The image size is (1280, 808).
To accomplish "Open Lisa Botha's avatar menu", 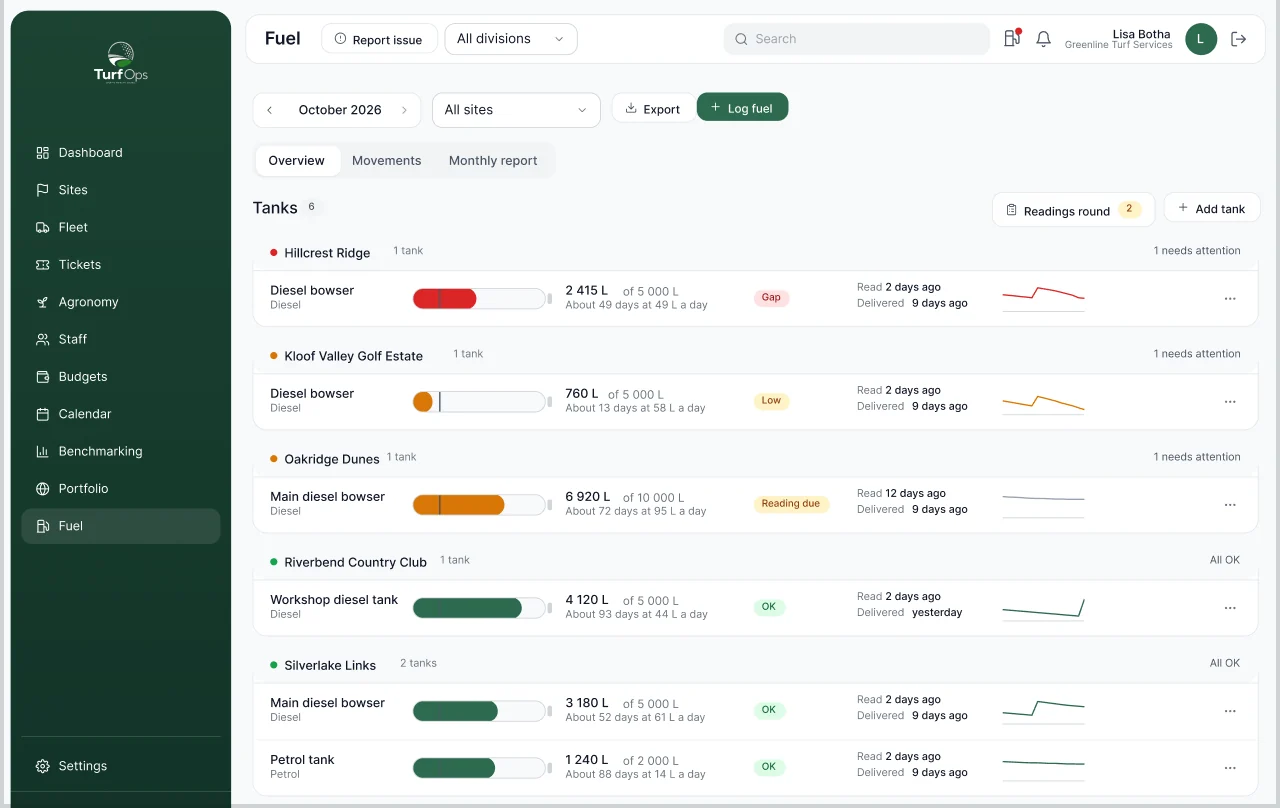I will (x=1201, y=39).
